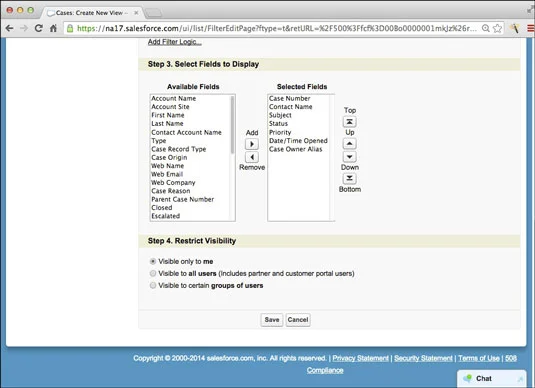This screenshot has width=535, height=388.
Task: Select Account Site in Available Fields
Action: tap(170, 106)
